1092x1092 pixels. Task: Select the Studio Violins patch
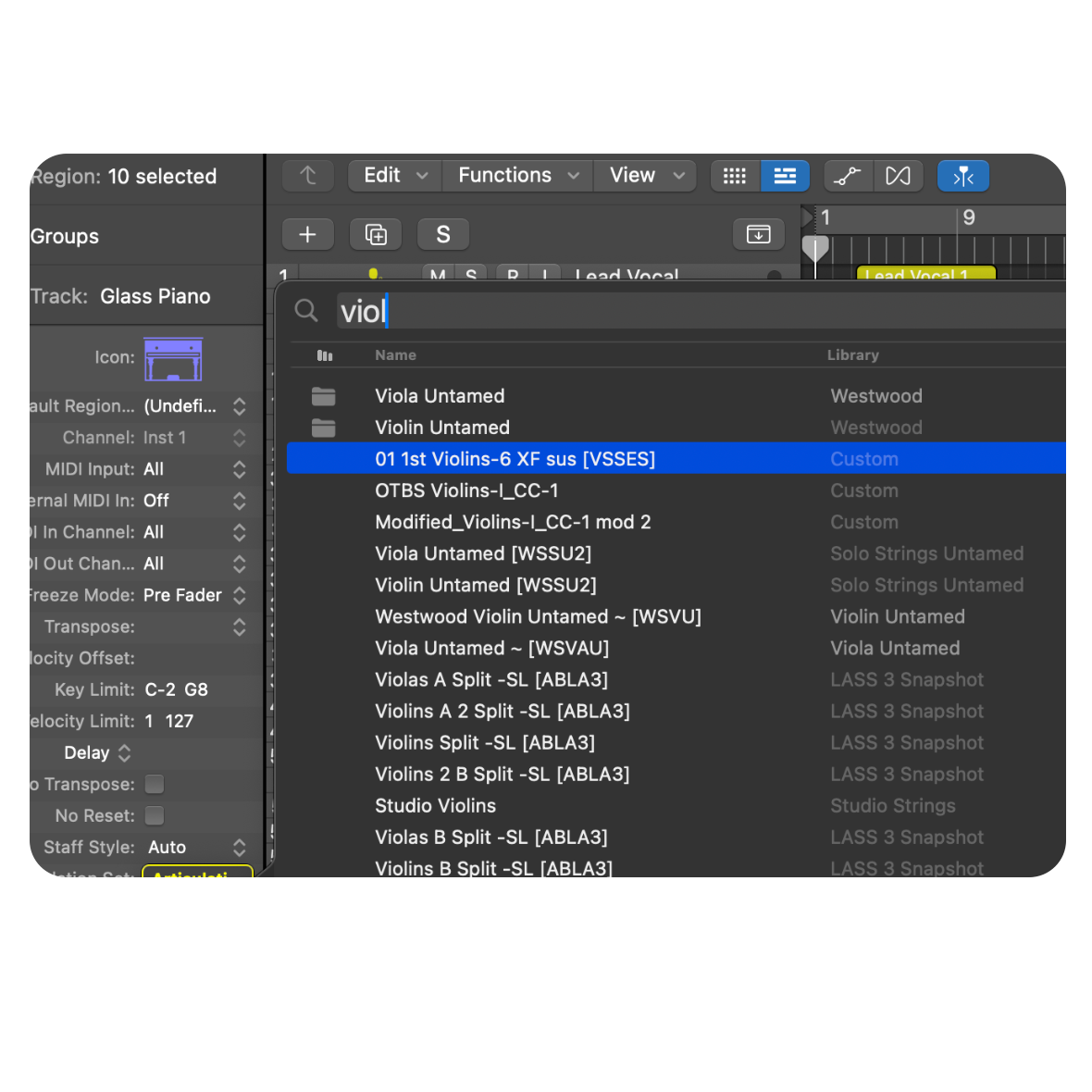coord(435,806)
